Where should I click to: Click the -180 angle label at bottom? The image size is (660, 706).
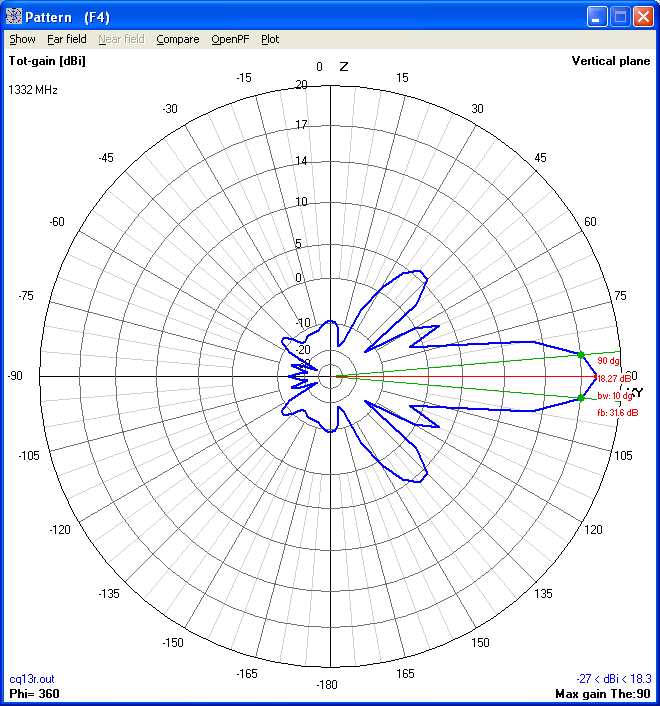tap(327, 685)
